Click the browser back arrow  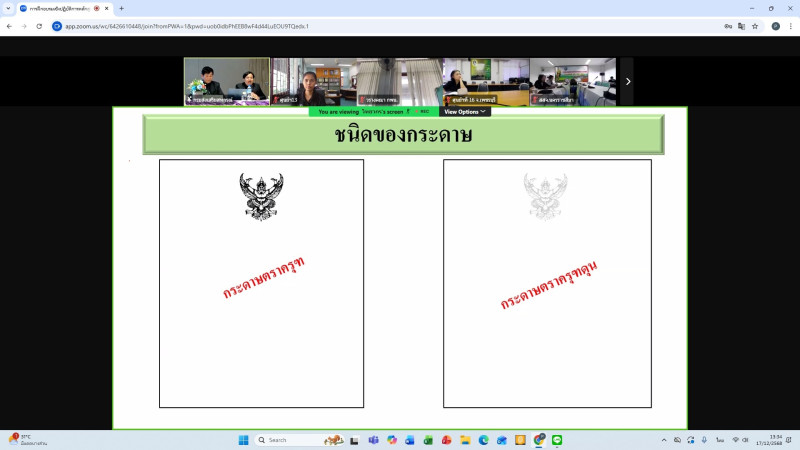click(9, 26)
